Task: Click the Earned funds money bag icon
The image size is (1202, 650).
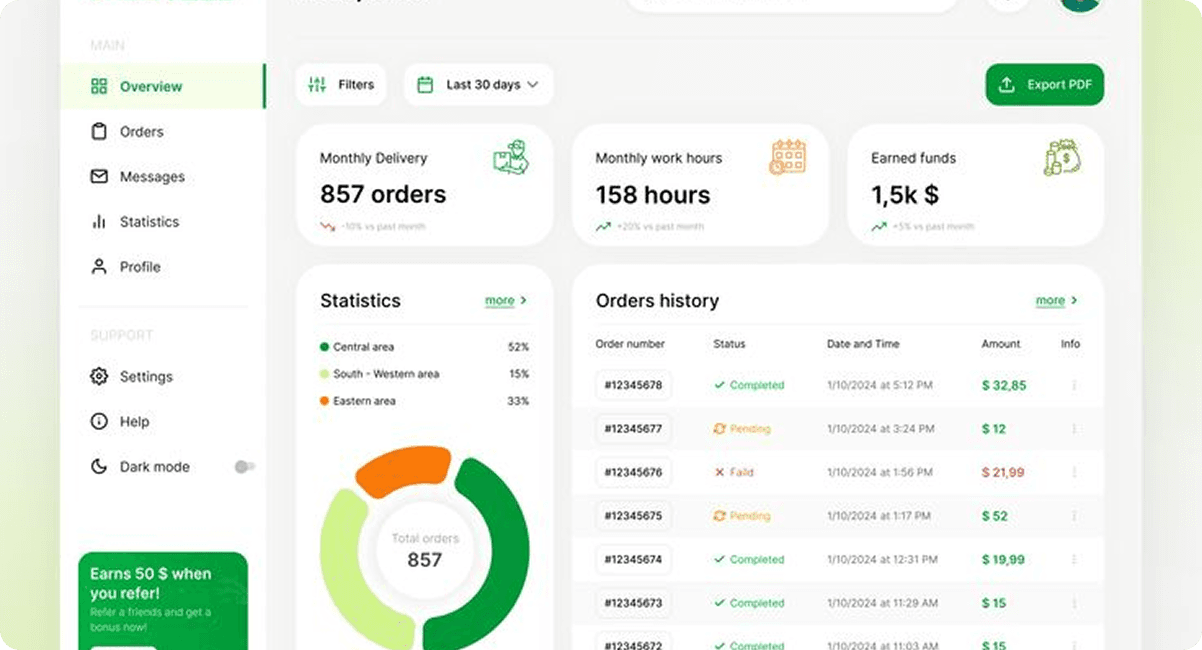Action: click(1062, 157)
